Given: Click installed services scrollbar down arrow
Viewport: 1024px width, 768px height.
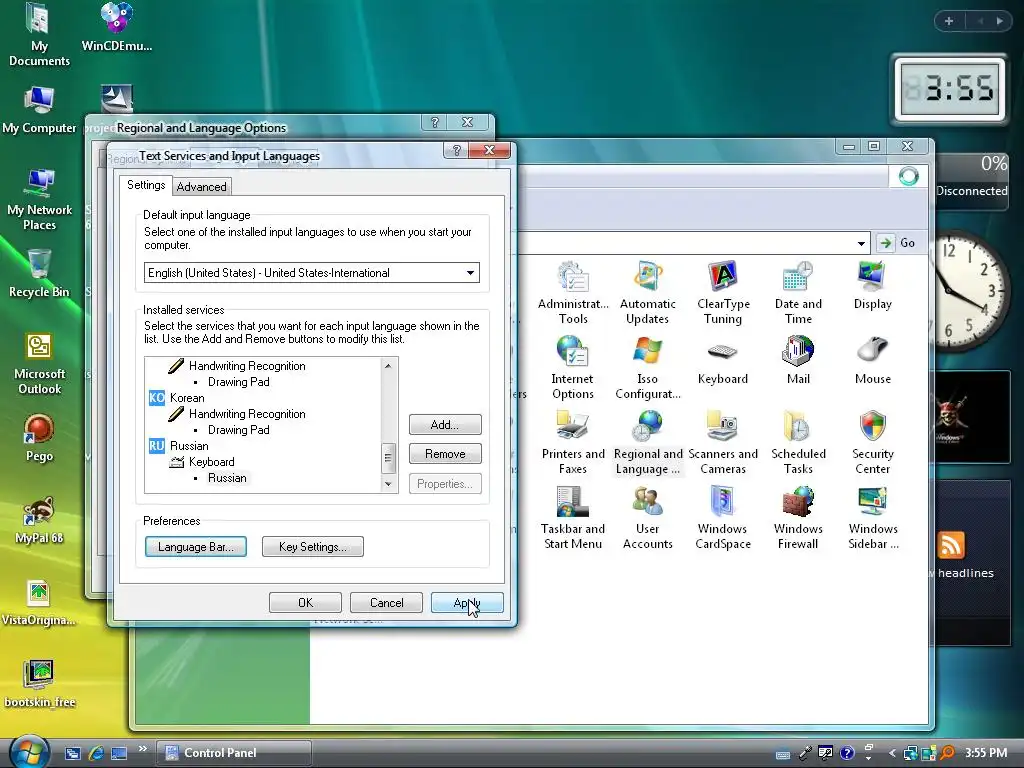Looking at the screenshot, I should click(x=388, y=484).
